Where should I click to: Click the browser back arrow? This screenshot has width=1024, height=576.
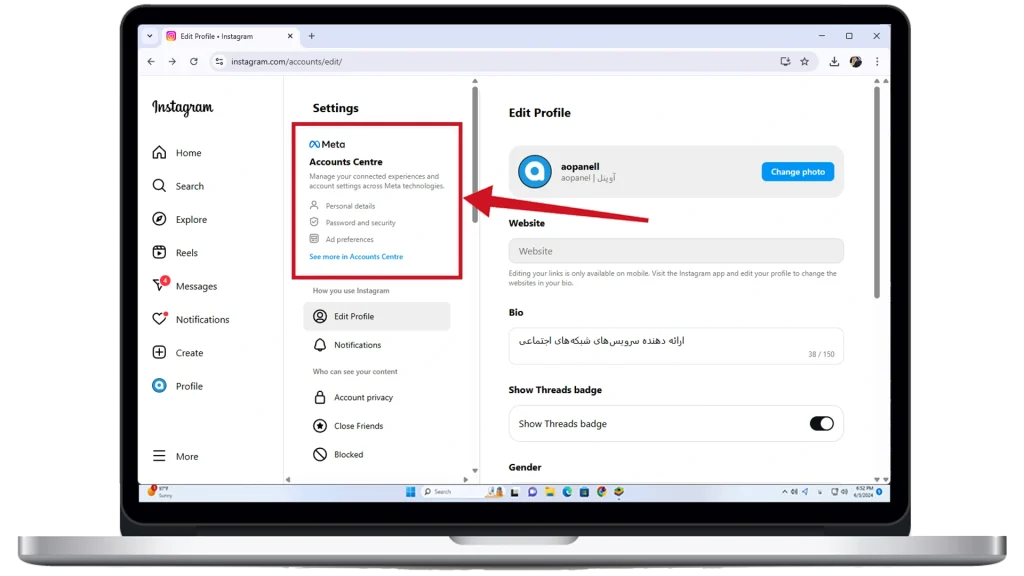coord(151,61)
